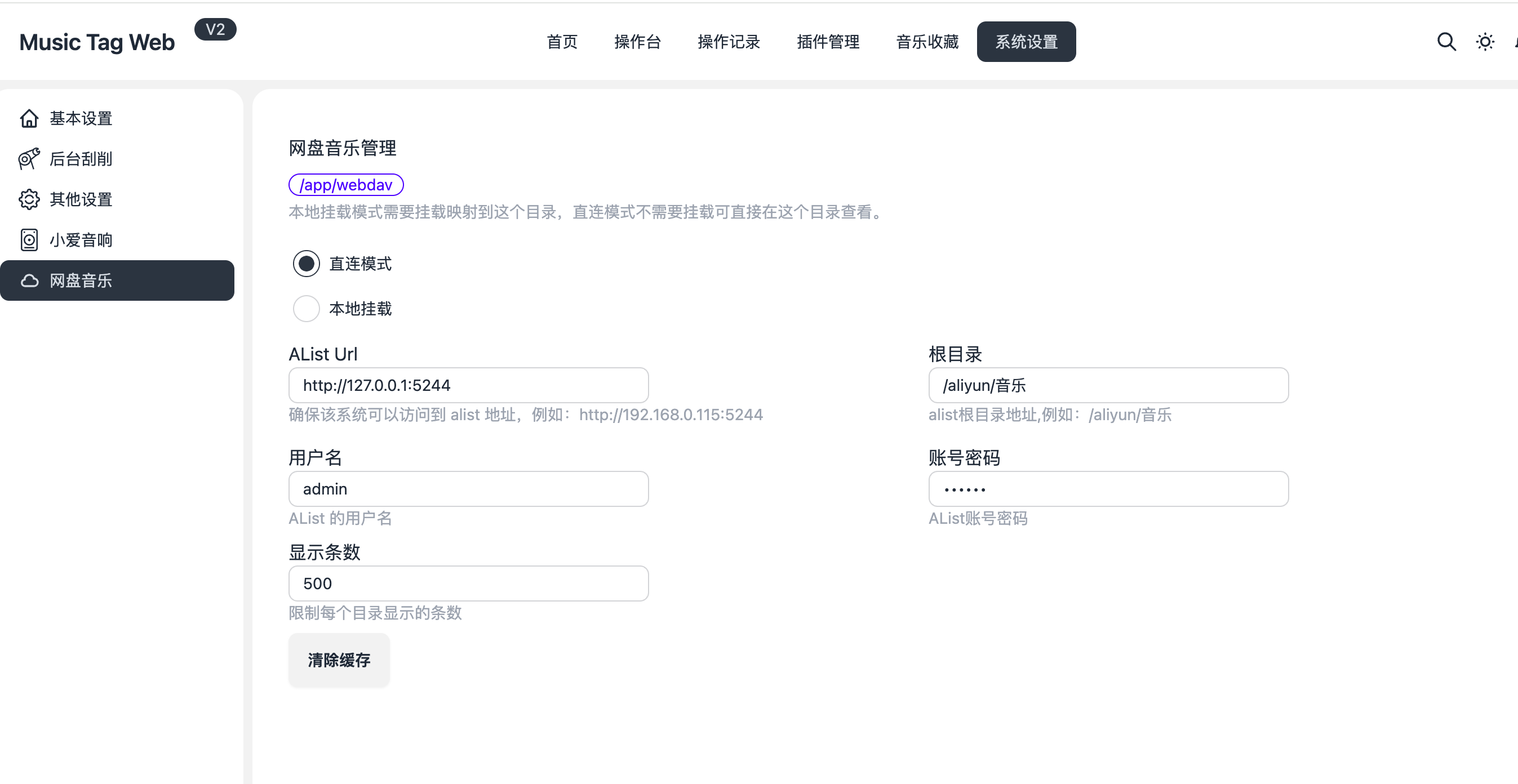Open the 插件管理 tab
Viewport: 1518px width, 784px height.
(828, 42)
